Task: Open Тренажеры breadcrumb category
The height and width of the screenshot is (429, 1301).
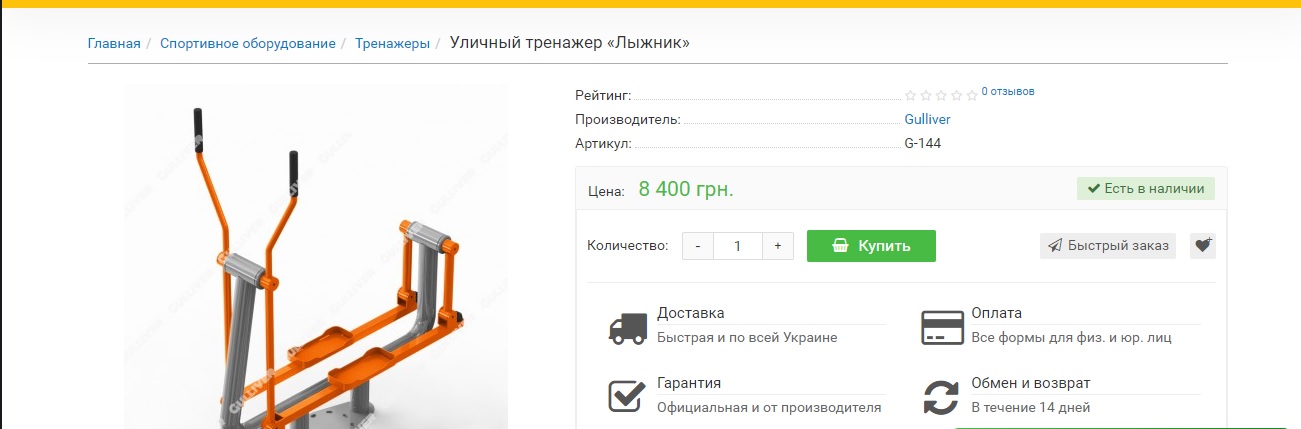Action: [x=392, y=43]
